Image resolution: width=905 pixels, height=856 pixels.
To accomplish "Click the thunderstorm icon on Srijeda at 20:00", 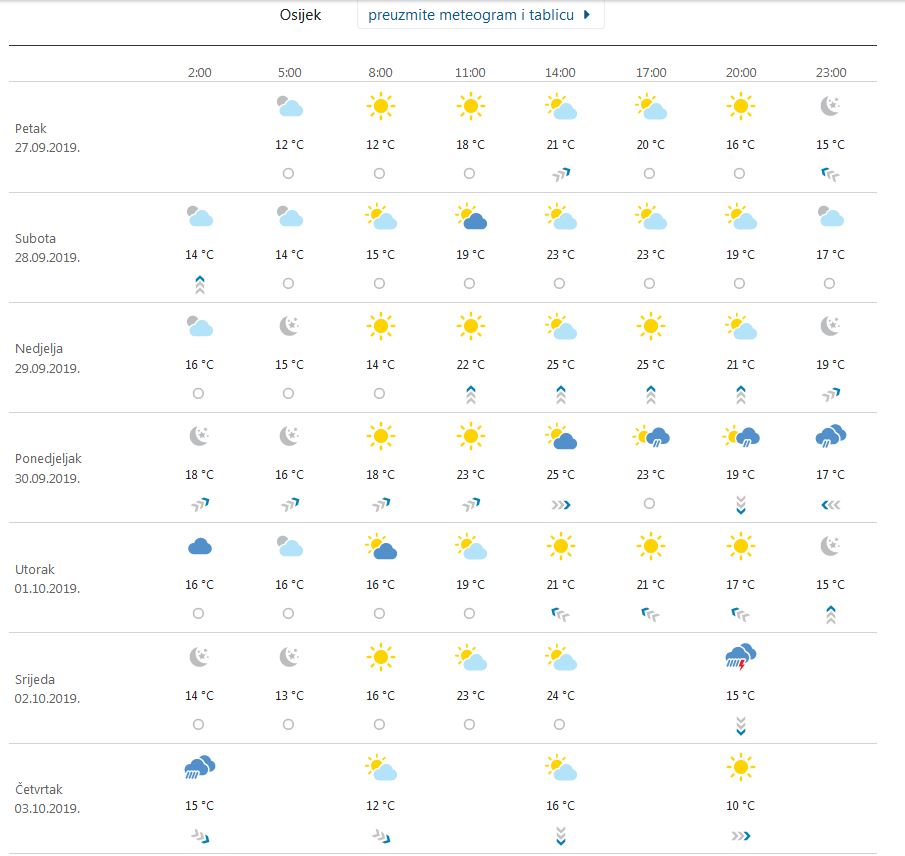I will click(741, 657).
